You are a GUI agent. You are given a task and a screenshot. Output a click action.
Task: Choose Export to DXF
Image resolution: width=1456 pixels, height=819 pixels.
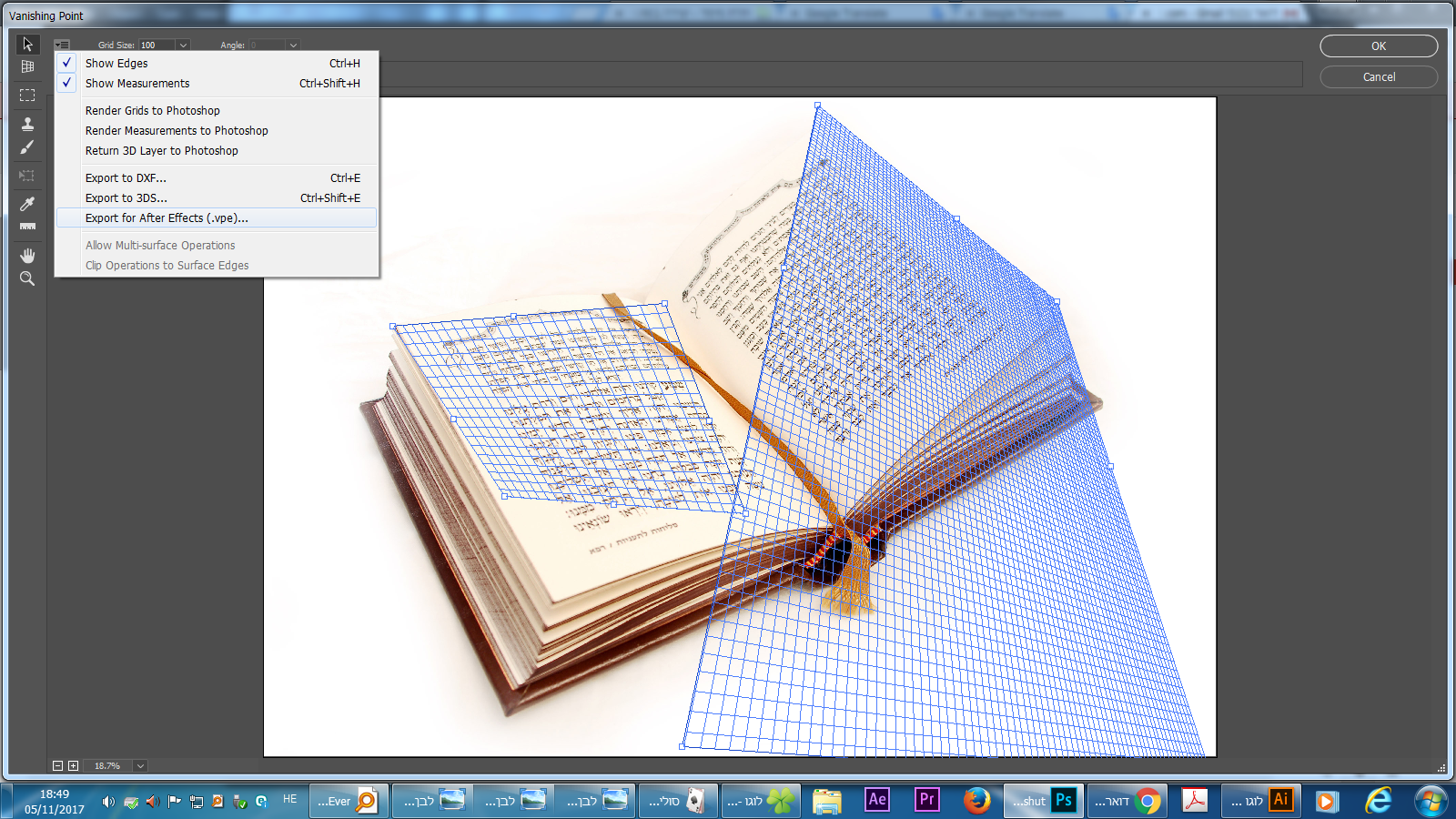[217, 177]
